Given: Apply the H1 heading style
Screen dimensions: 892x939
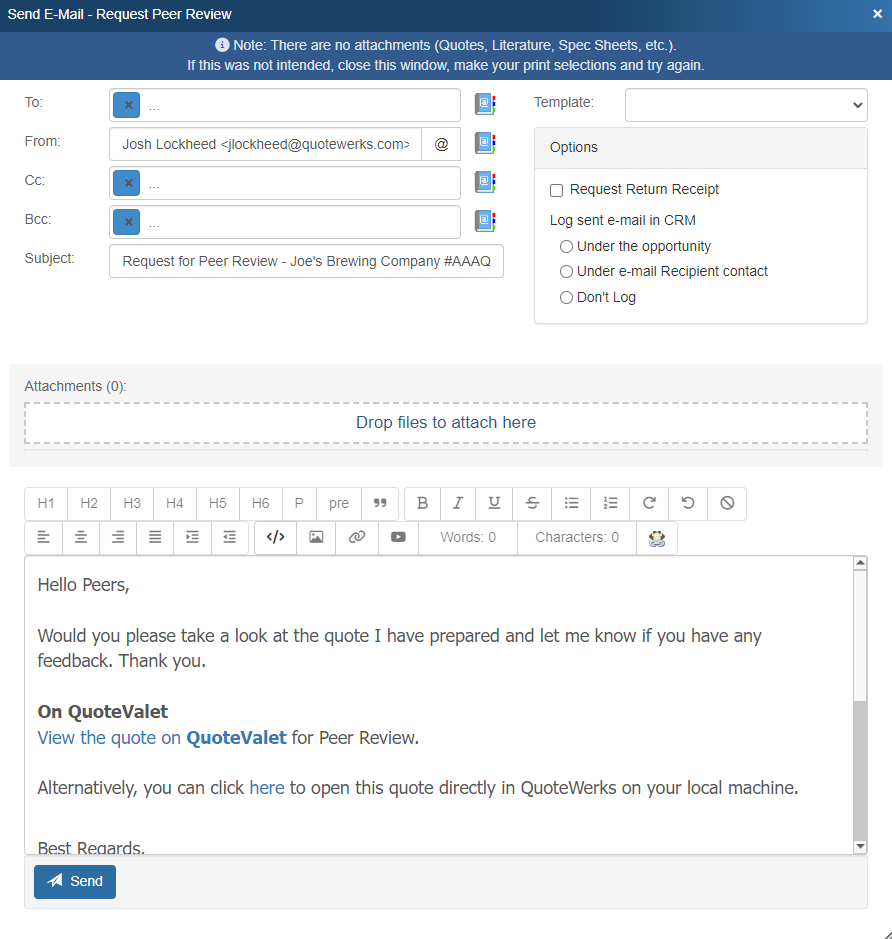Looking at the screenshot, I should click(46, 503).
